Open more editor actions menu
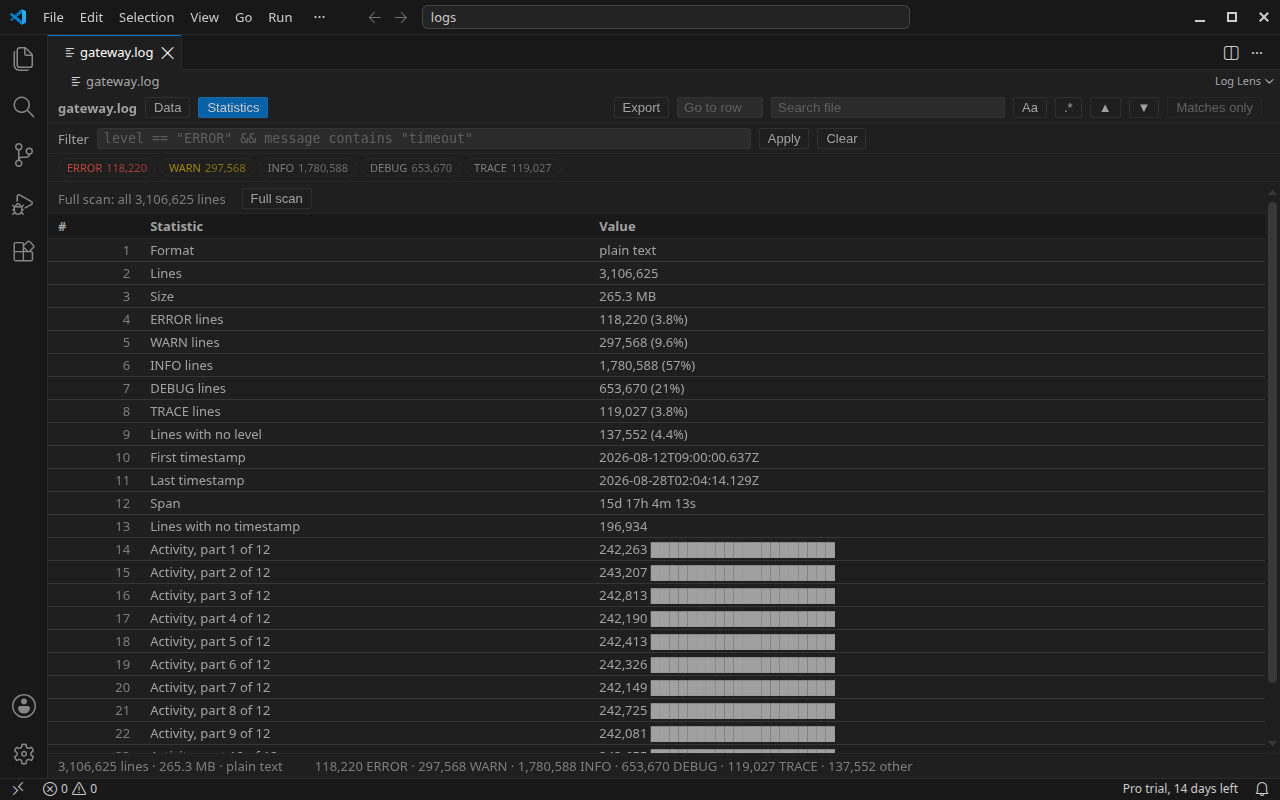Viewport: 1280px width, 800px height. coord(1258,53)
